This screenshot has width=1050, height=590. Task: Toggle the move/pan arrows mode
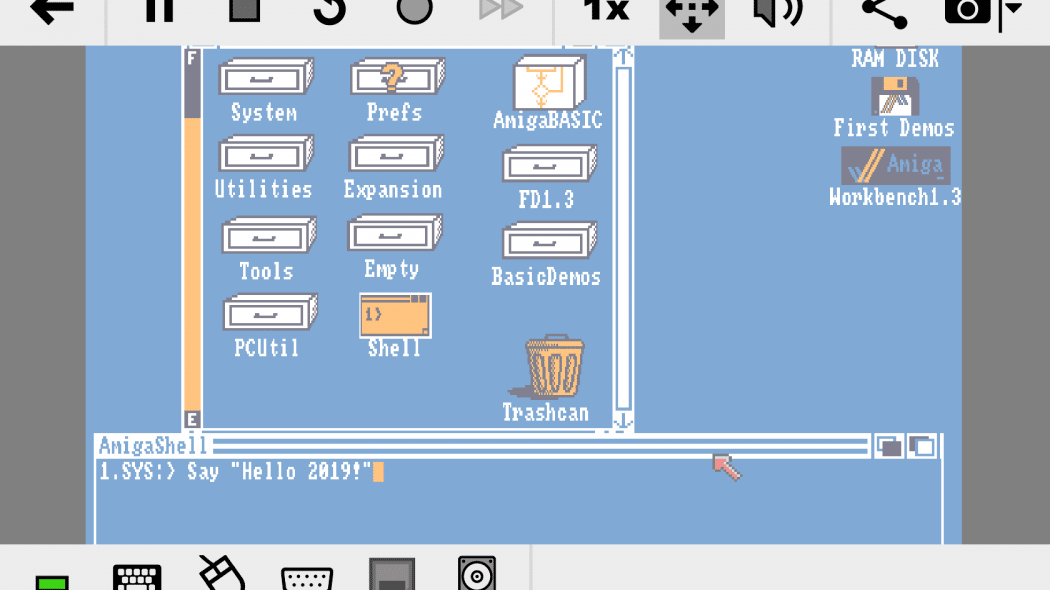[x=692, y=17]
